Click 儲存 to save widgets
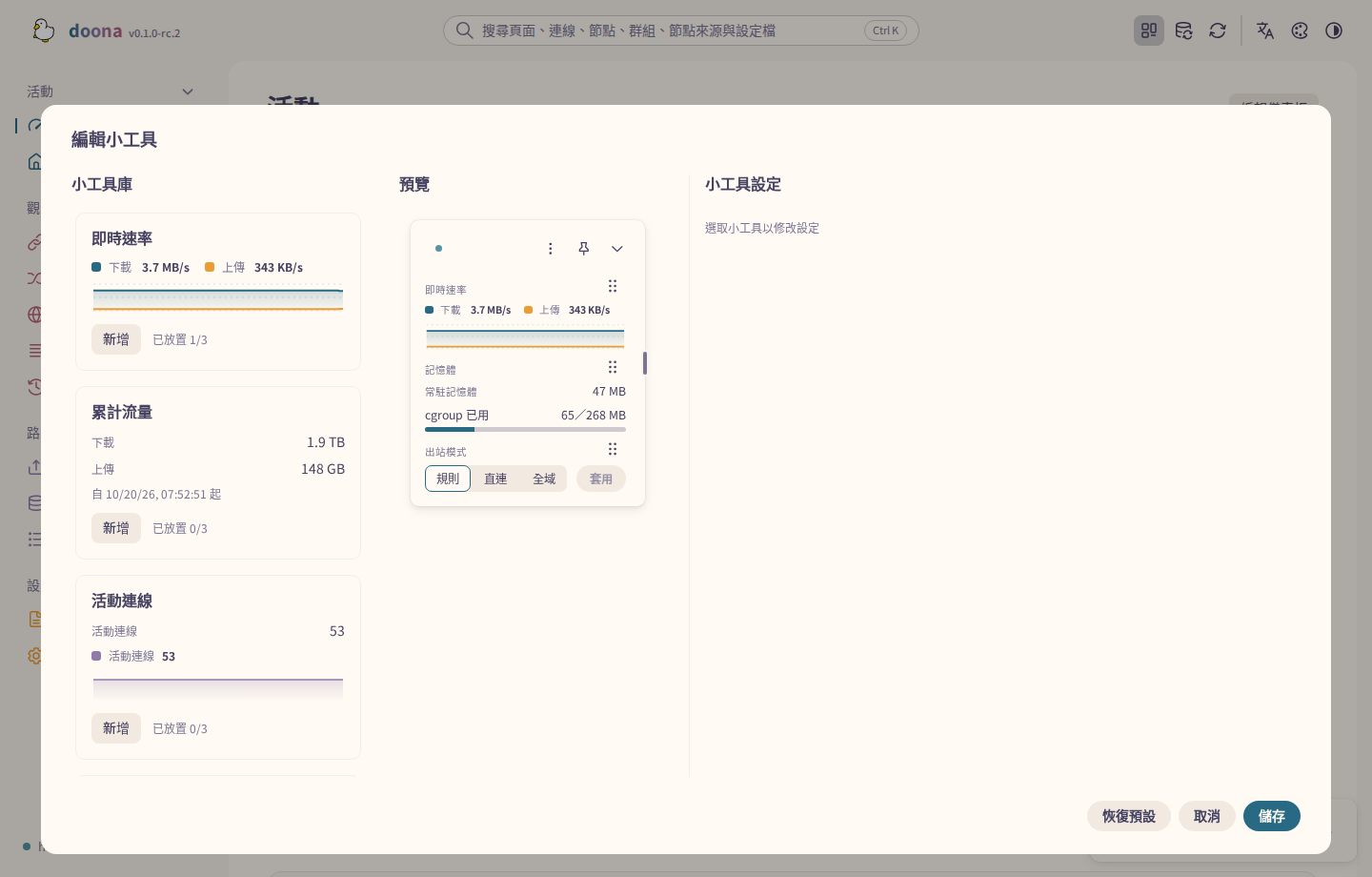 point(1272,816)
